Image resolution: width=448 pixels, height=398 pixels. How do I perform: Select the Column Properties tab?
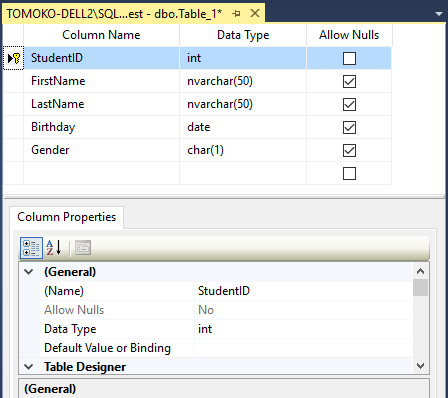67,217
